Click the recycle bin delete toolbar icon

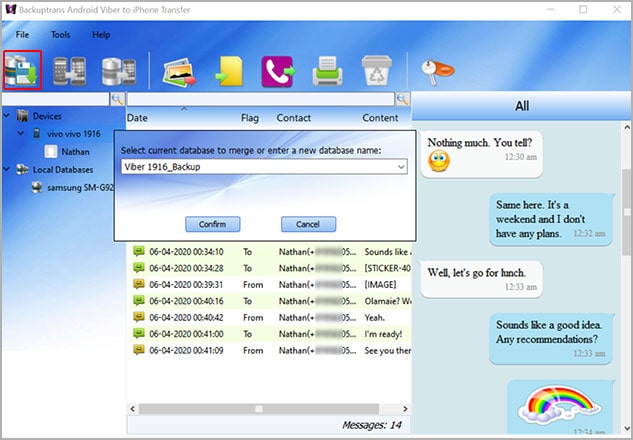[376, 71]
